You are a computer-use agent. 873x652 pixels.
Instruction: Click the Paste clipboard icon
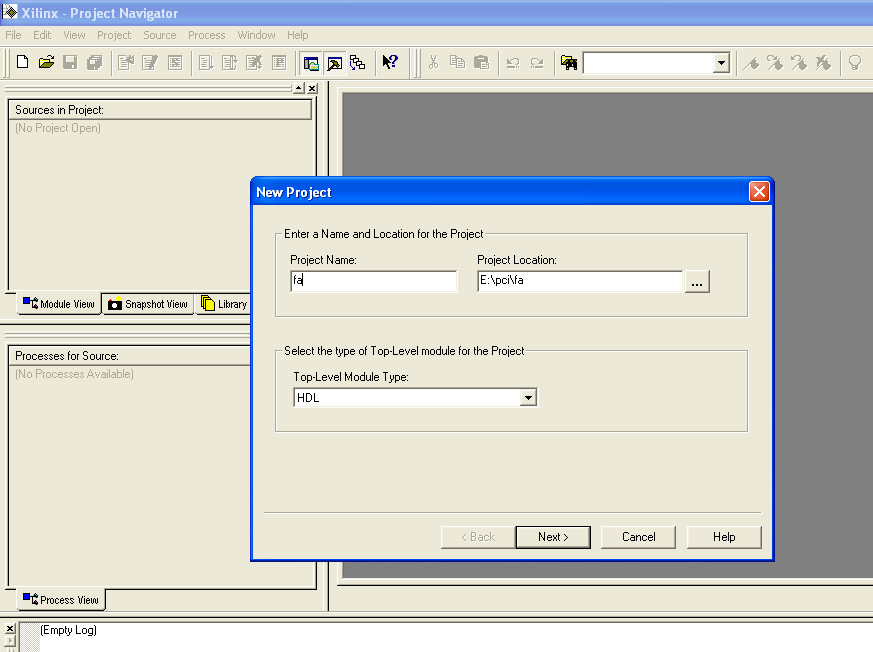pyautogui.click(x=481, y=62)
